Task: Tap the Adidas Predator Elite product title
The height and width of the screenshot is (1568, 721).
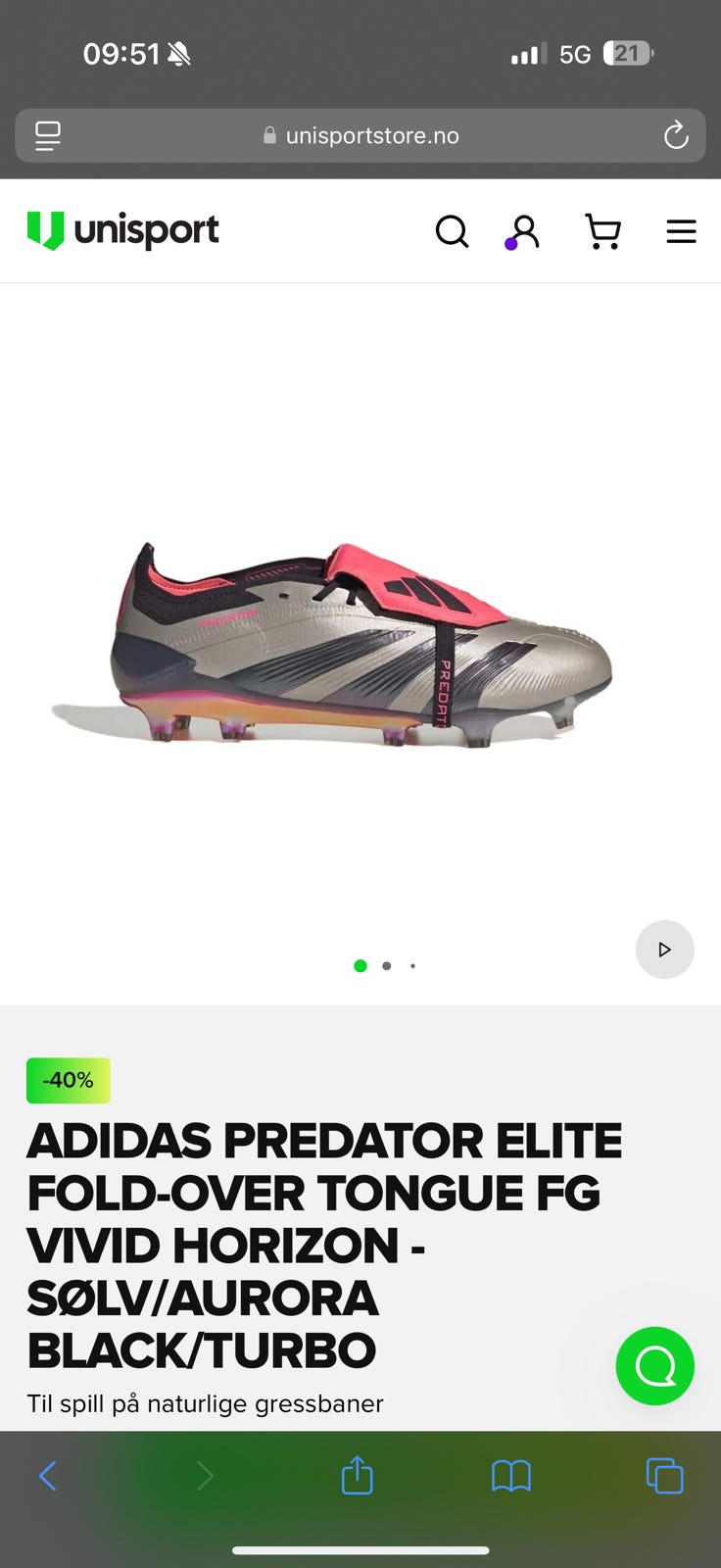Action: (x=324, y=1246)
